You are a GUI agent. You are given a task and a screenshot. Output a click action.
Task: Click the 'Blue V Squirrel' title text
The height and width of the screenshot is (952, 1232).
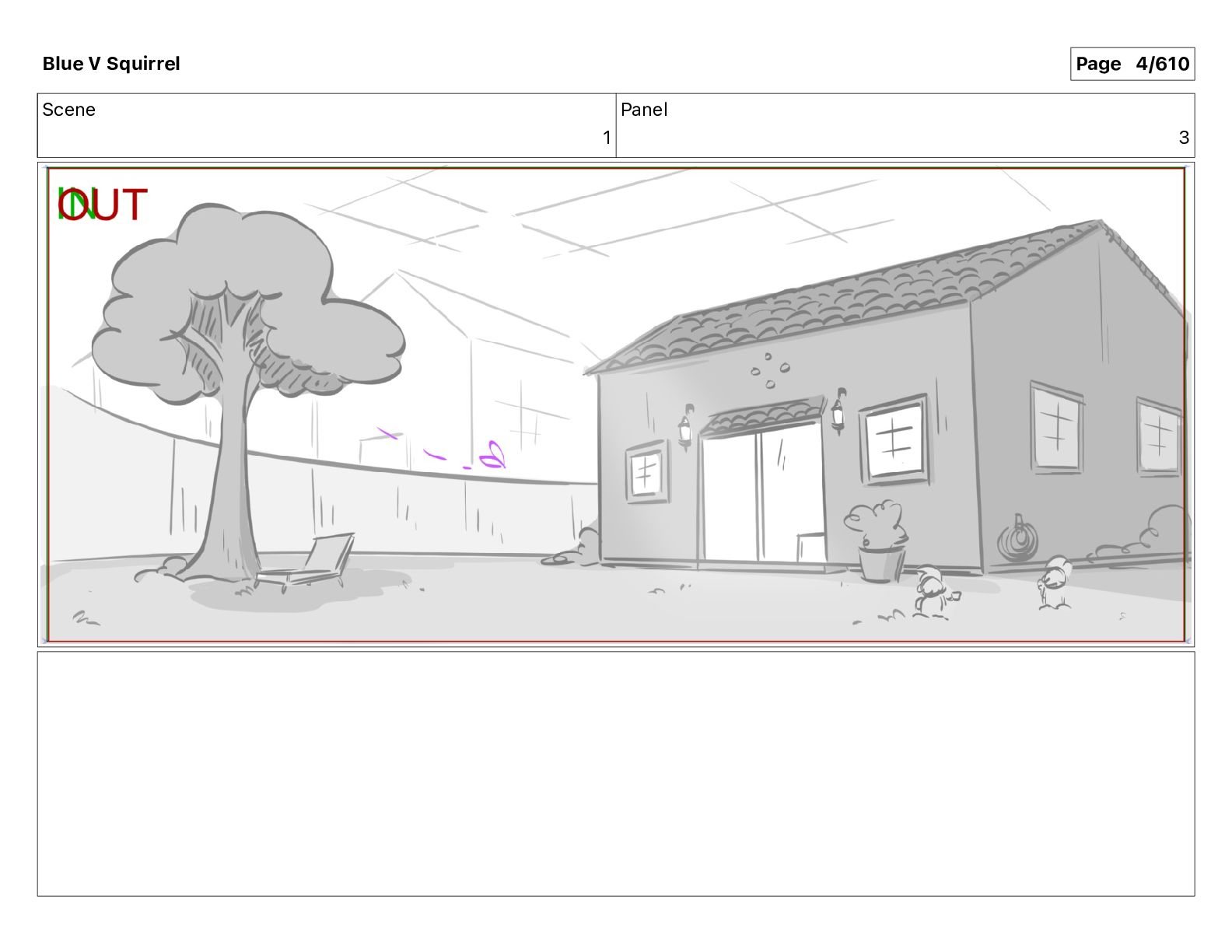[111, 64]
